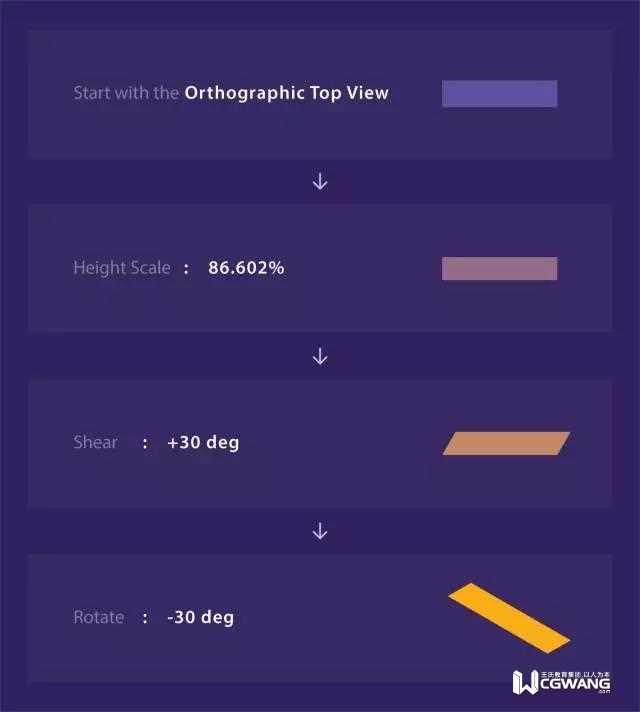Click the down arrow between Height Scale and Shear
640x712 pixels.
[320, 357]
